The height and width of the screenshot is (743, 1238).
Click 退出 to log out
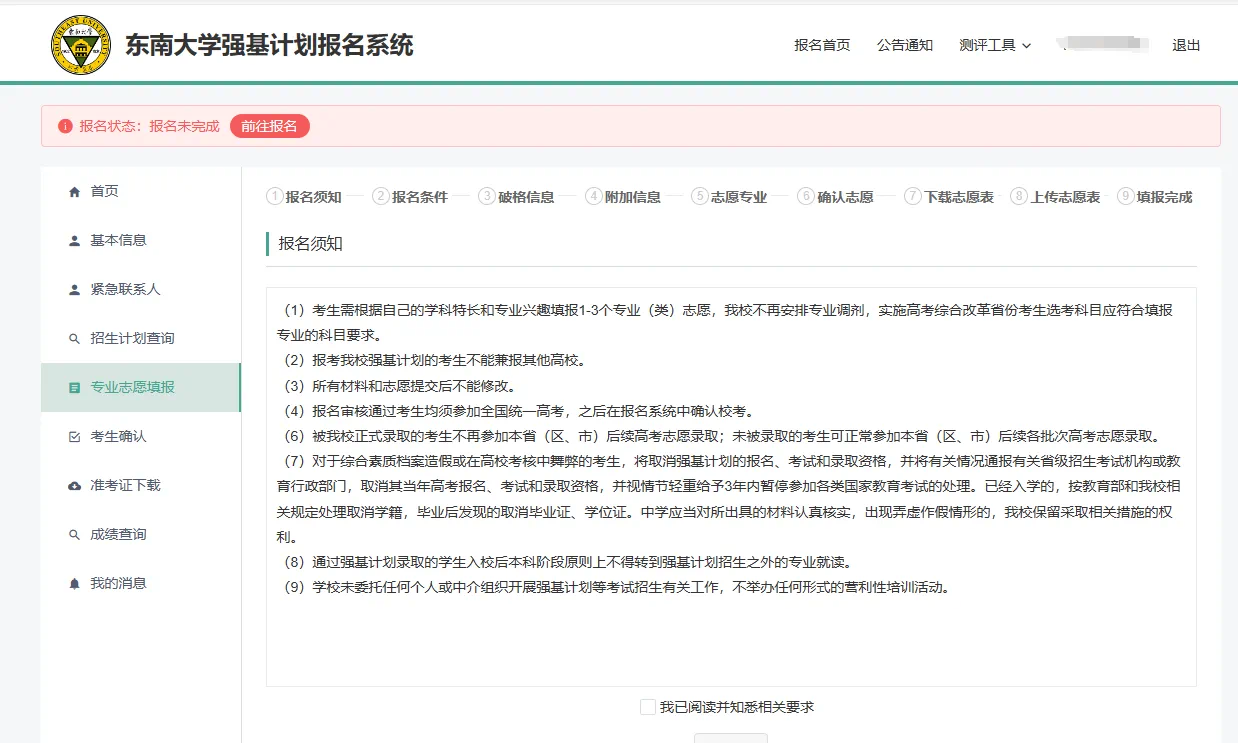pos(1186,45)
